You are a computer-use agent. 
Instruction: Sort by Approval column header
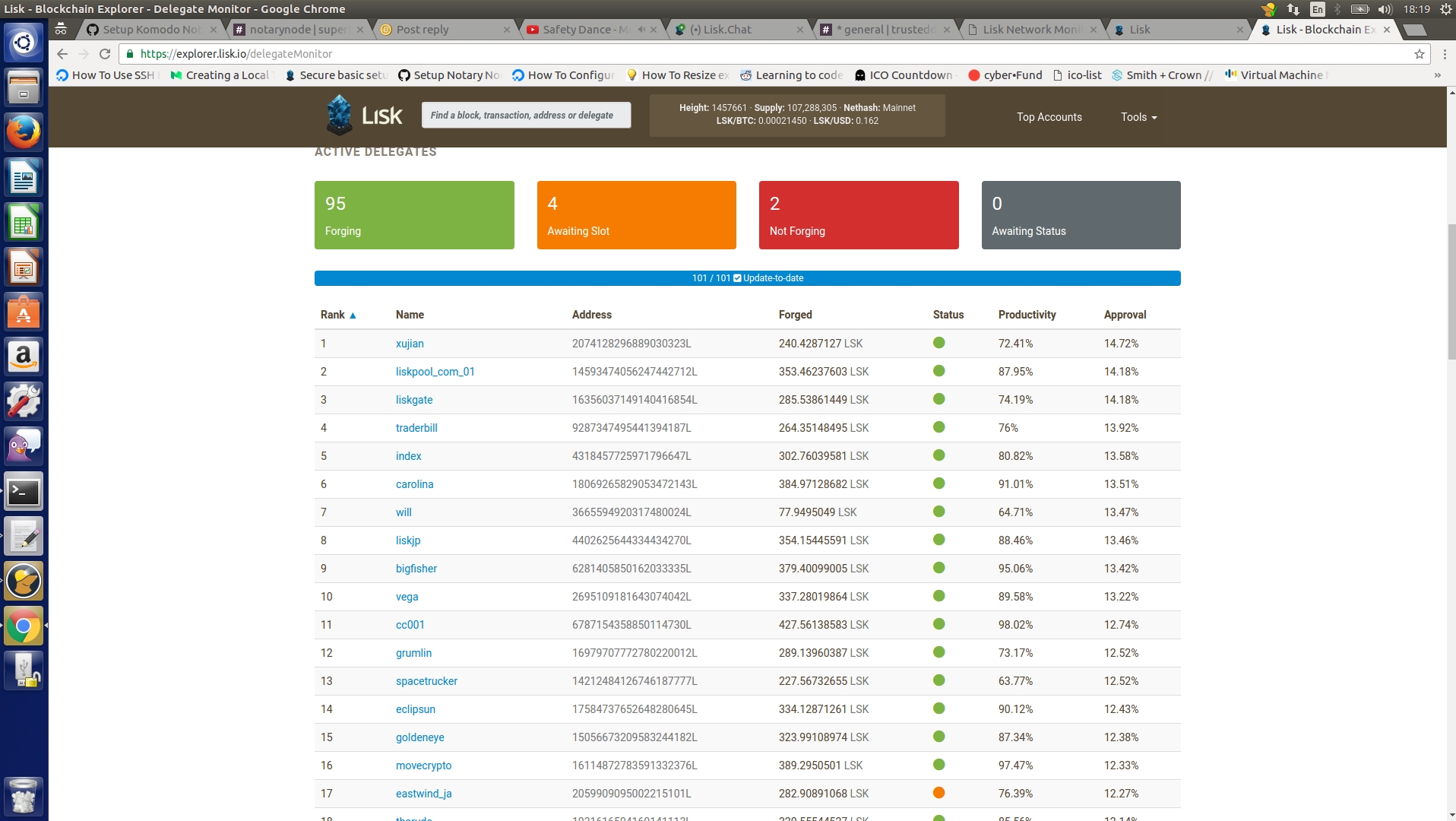tap(1125, 315)
